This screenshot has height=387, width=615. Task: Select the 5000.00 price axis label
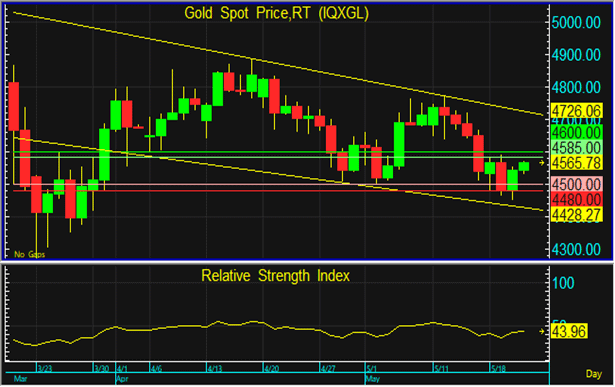575,22
